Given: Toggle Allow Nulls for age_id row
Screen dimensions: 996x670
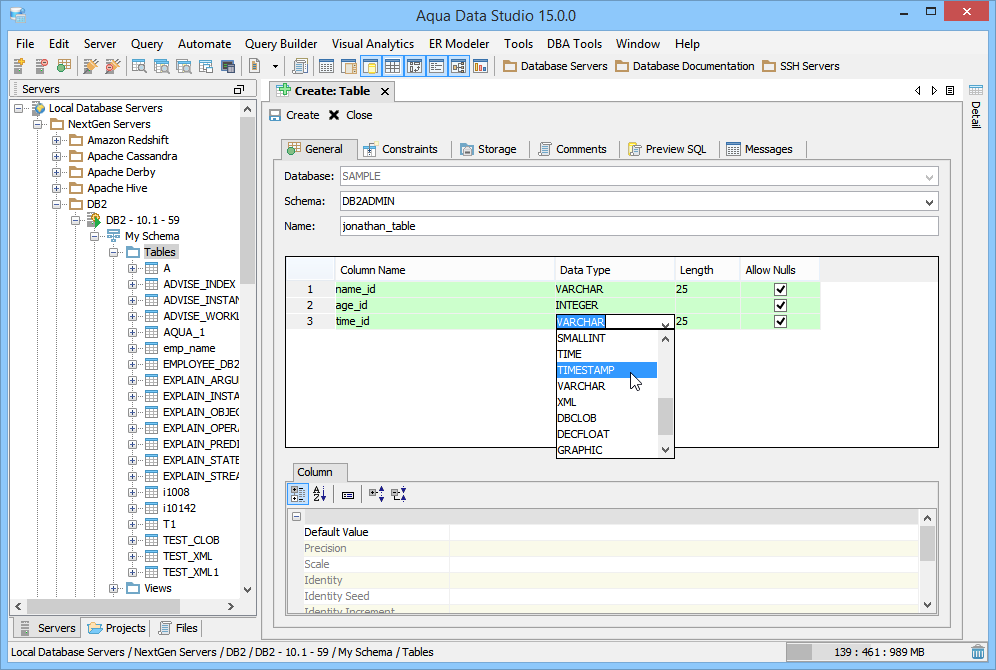Looking at the screenshot, I should pos(780,306).
